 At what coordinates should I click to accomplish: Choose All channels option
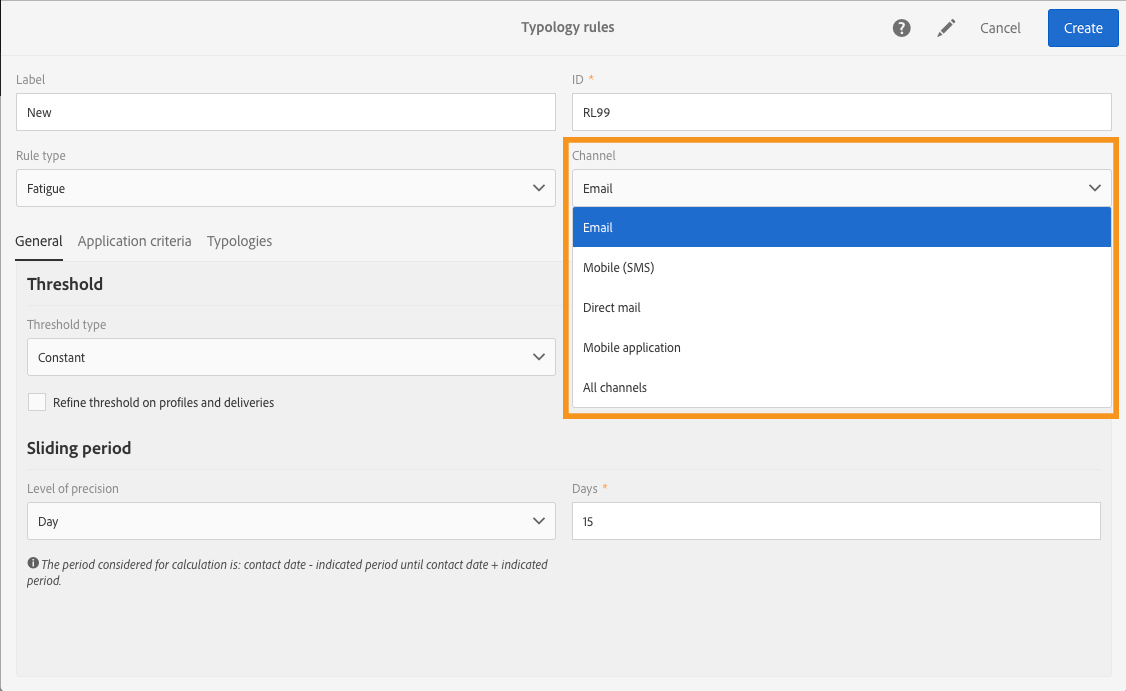(x=841, y=387)
